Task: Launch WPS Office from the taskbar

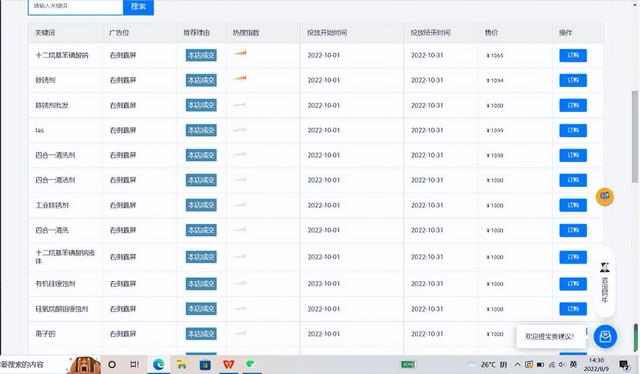Action: [229, 364]
